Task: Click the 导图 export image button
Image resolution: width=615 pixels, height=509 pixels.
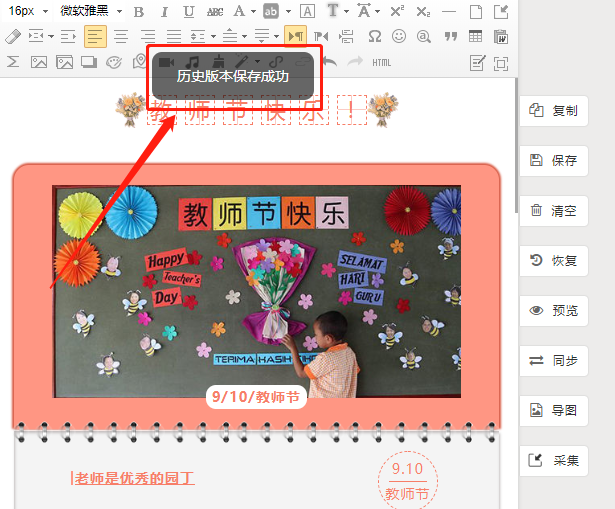Action: 553,411
